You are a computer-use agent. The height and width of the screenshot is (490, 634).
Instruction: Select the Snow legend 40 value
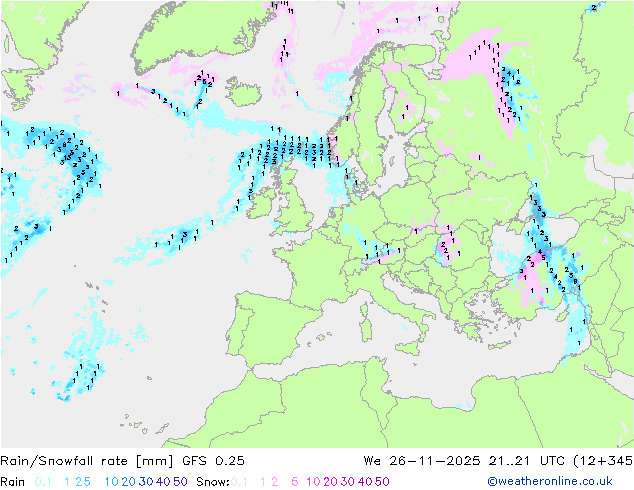click(365, 482)
